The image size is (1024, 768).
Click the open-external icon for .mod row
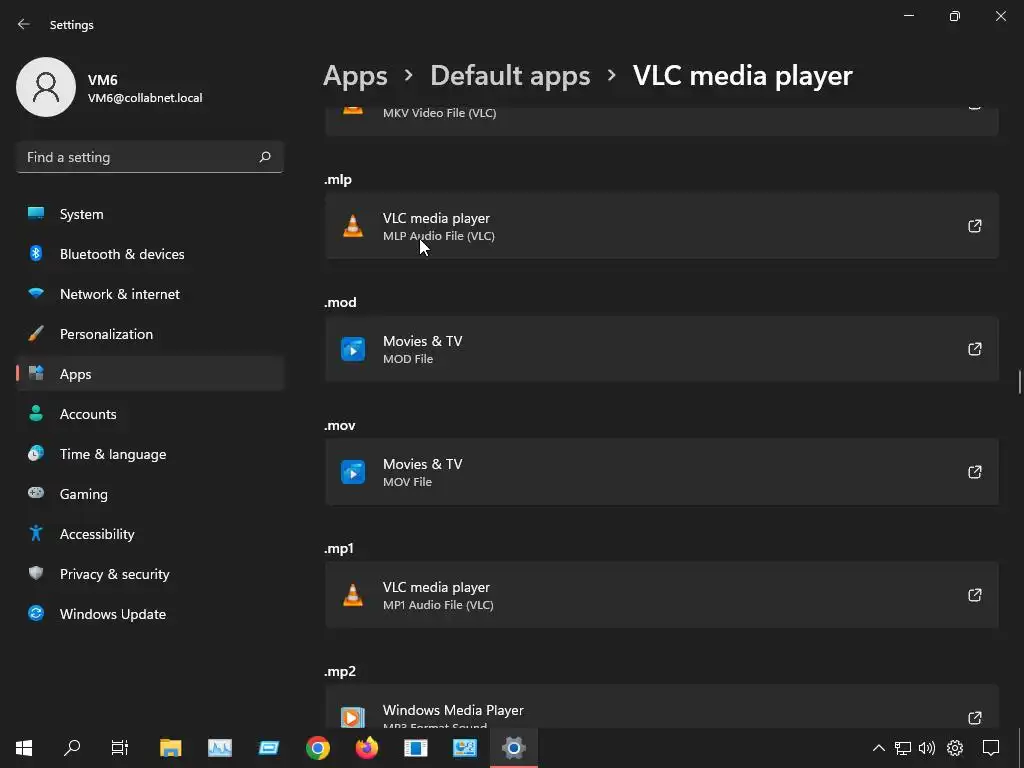pyautogui.click(x=974, y=349)
